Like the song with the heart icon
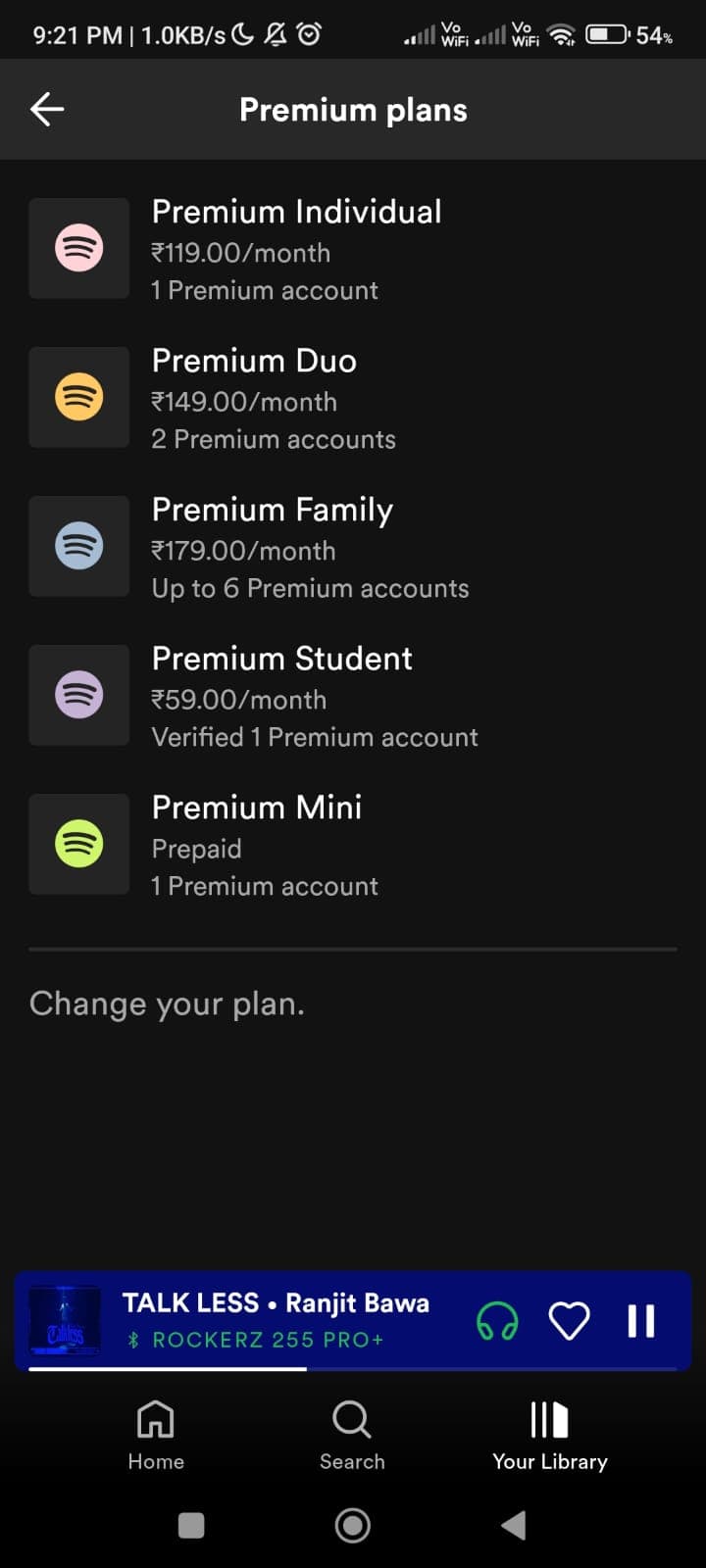This screenshot has height=1568, width=706. (x=569, y=1321)
